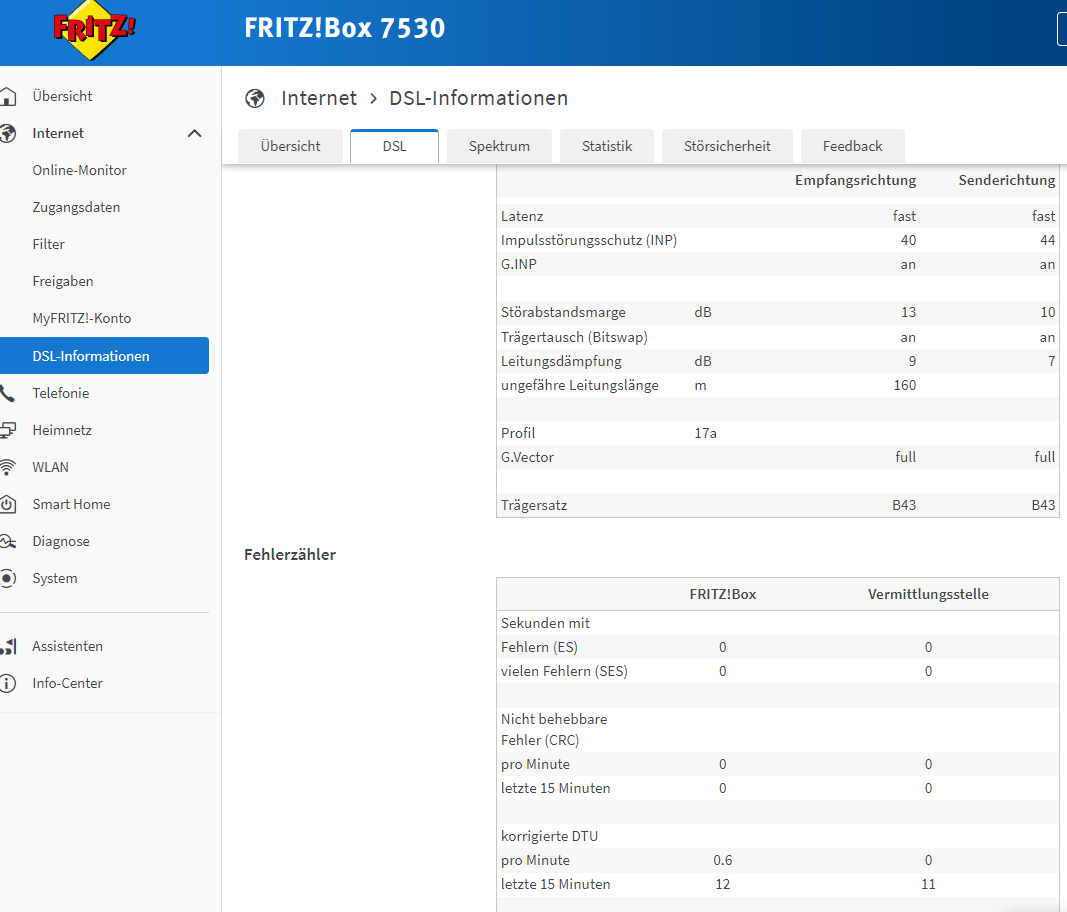Click the Profil value 17a
Screen dimensions: 1067x912
tap(705, 434)
